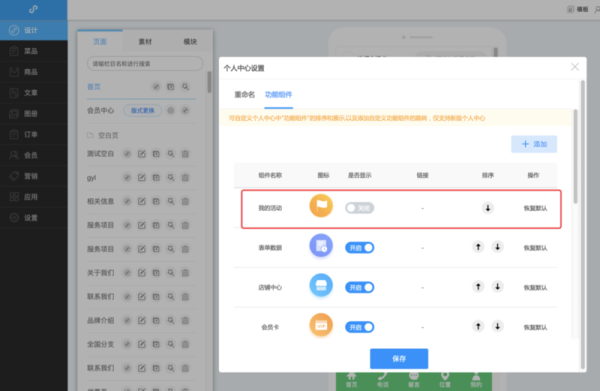Enable 我的活动 display switch
Screen dimensions: 600x391
pos(360,208)
